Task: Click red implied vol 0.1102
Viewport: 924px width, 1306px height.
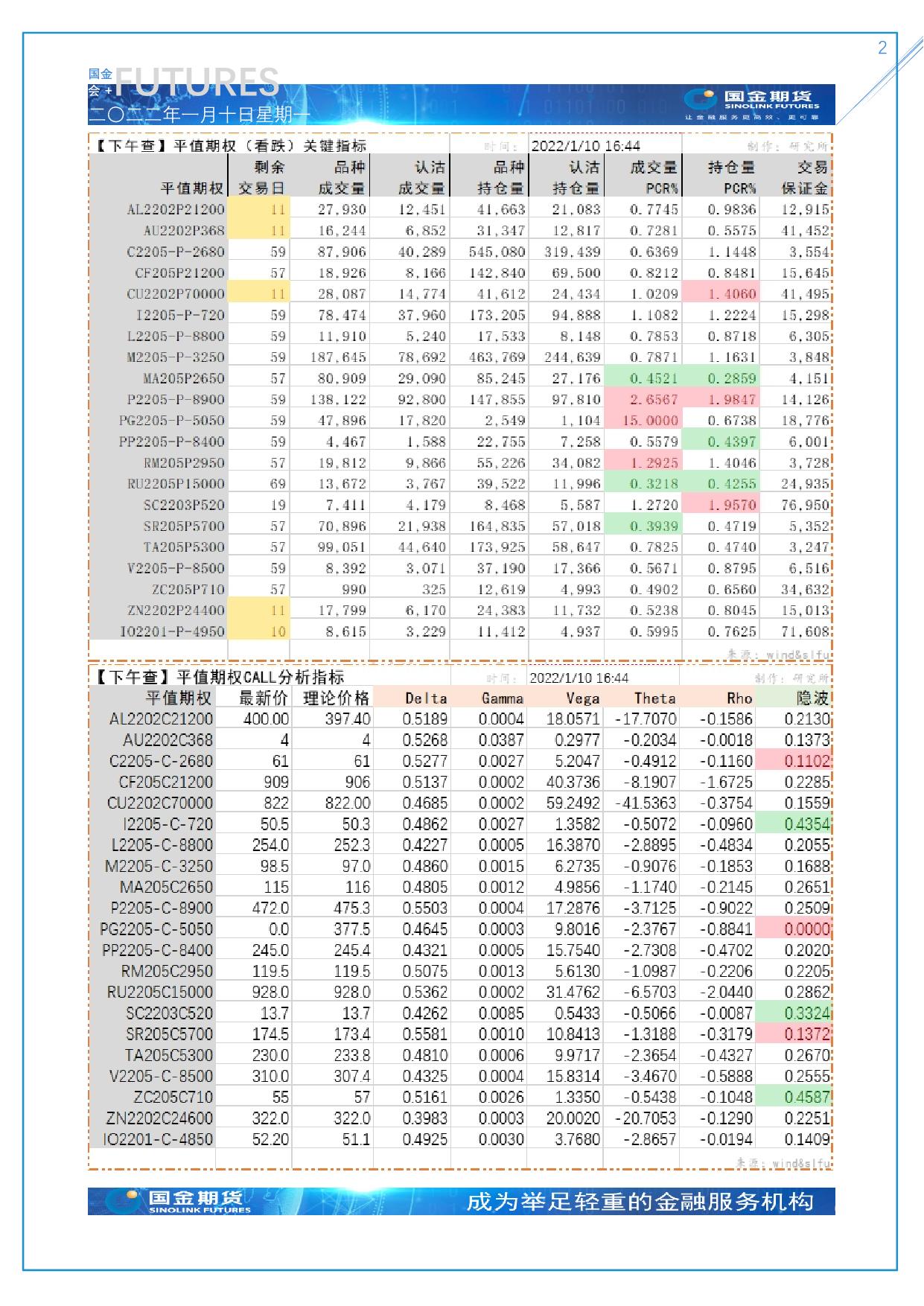Action: pyautogui.click(x=794, y=762)
